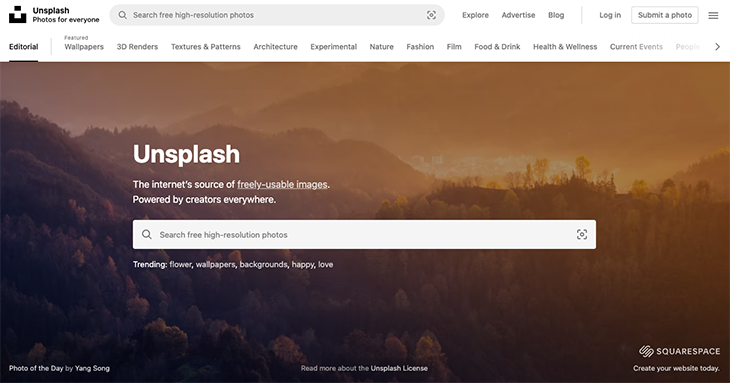Screen dimensions: 730x383
Task: Open the freely-usable images link
Action: tap(282, 184)
